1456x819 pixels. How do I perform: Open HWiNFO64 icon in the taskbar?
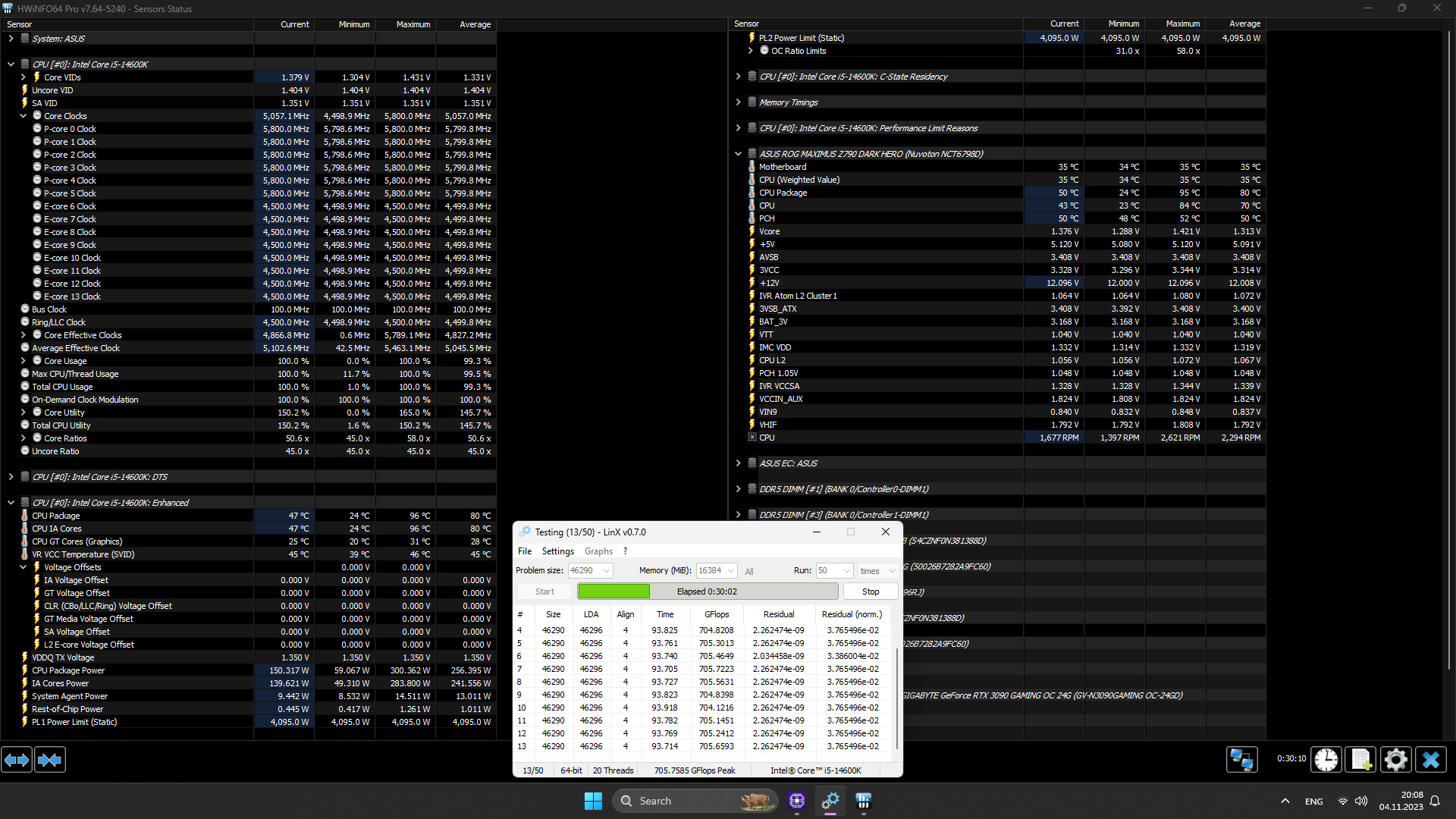(x=863, y=801)
